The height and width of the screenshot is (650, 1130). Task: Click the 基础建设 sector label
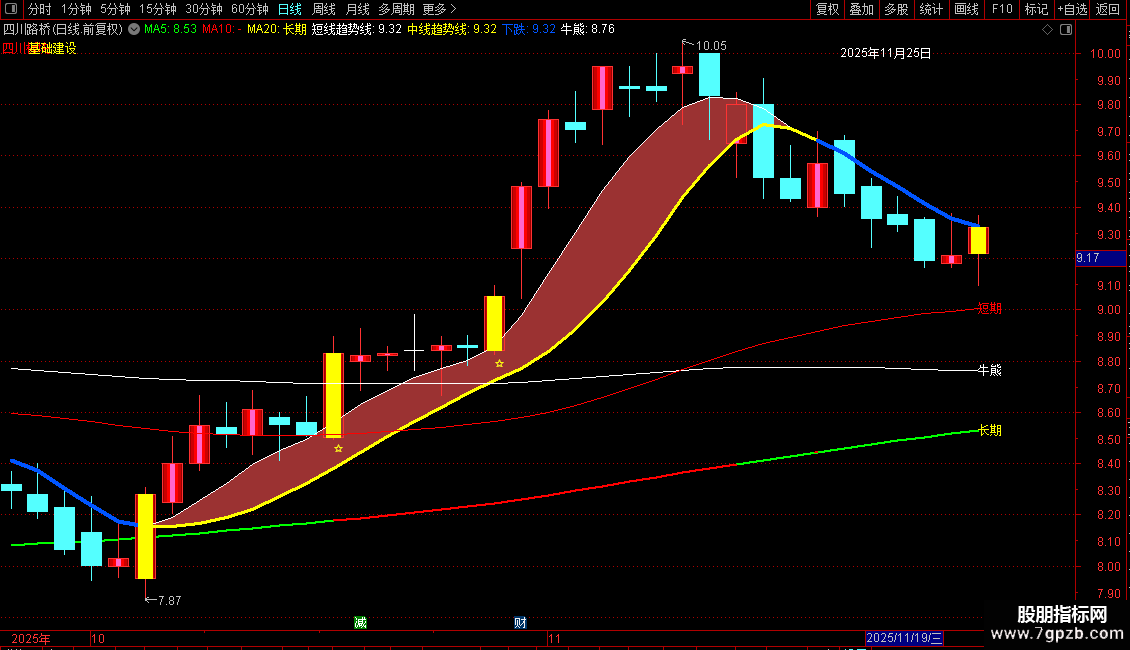tap(52, 48)
